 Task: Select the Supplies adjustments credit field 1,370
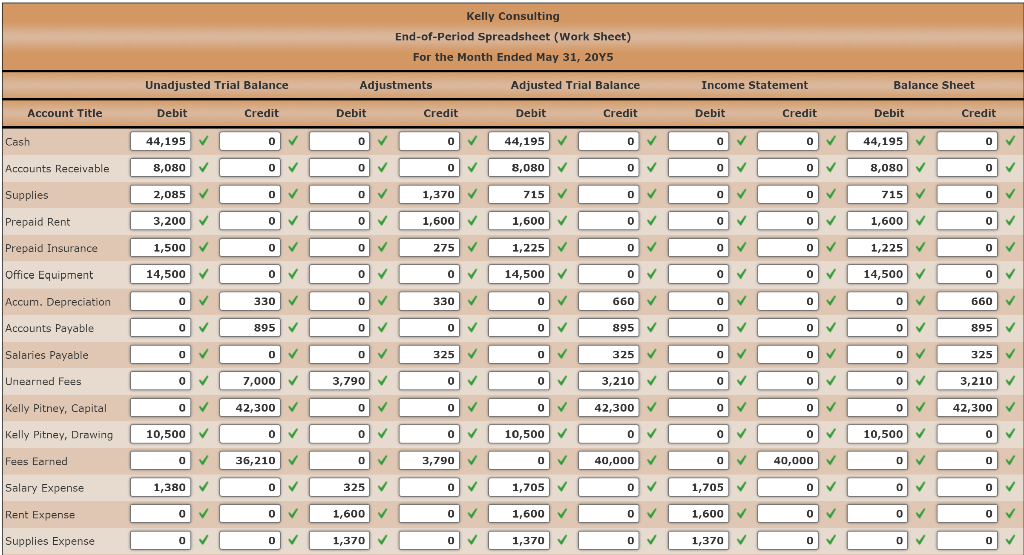point(429,195)
